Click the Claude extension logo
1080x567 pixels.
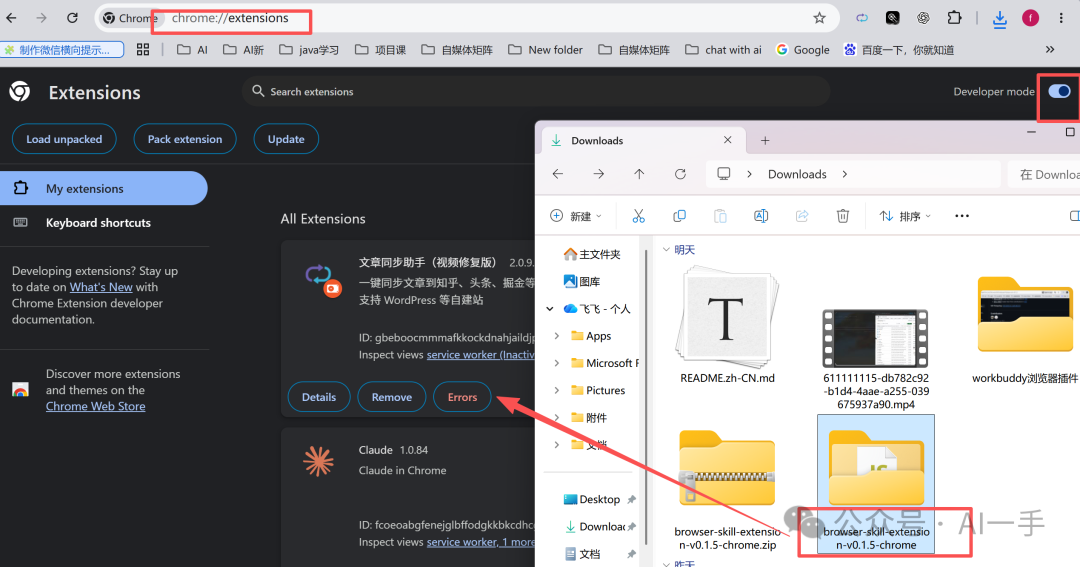coord(318,461)
